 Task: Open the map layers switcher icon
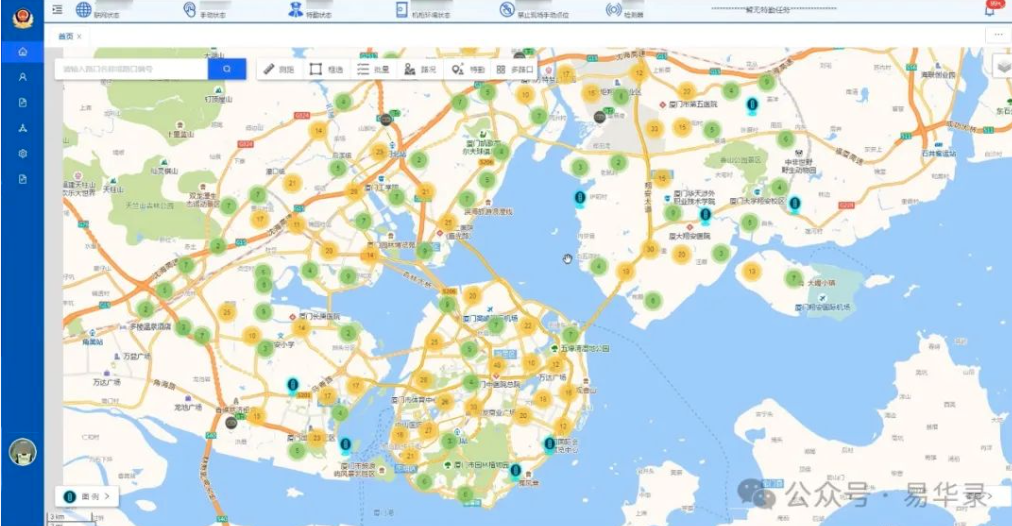coord(1003,66)
